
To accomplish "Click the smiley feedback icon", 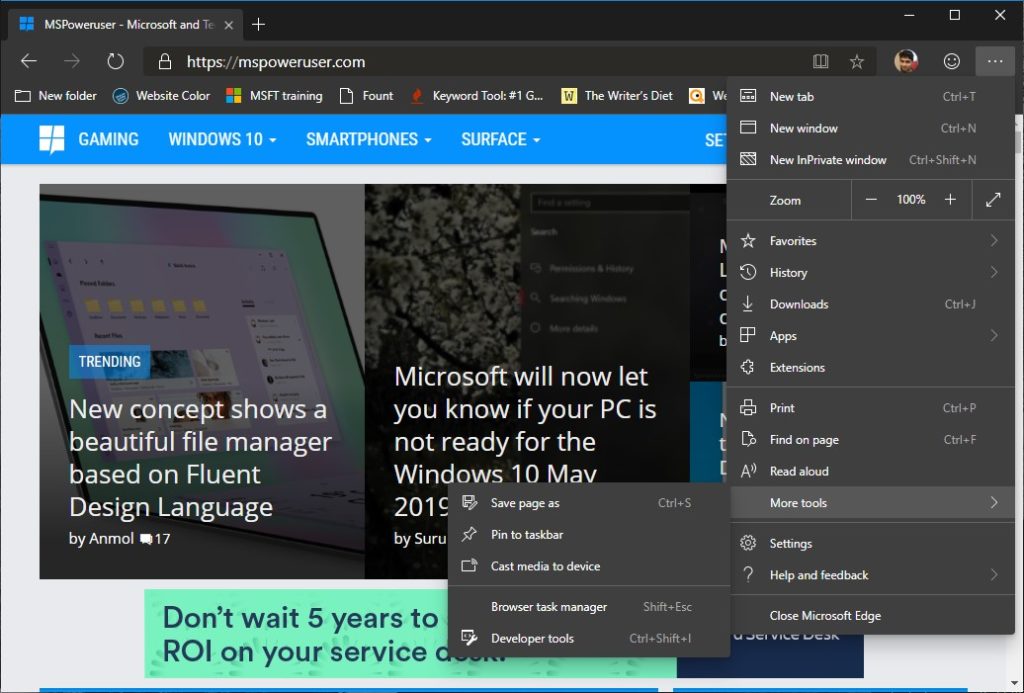I will point(952,61).
